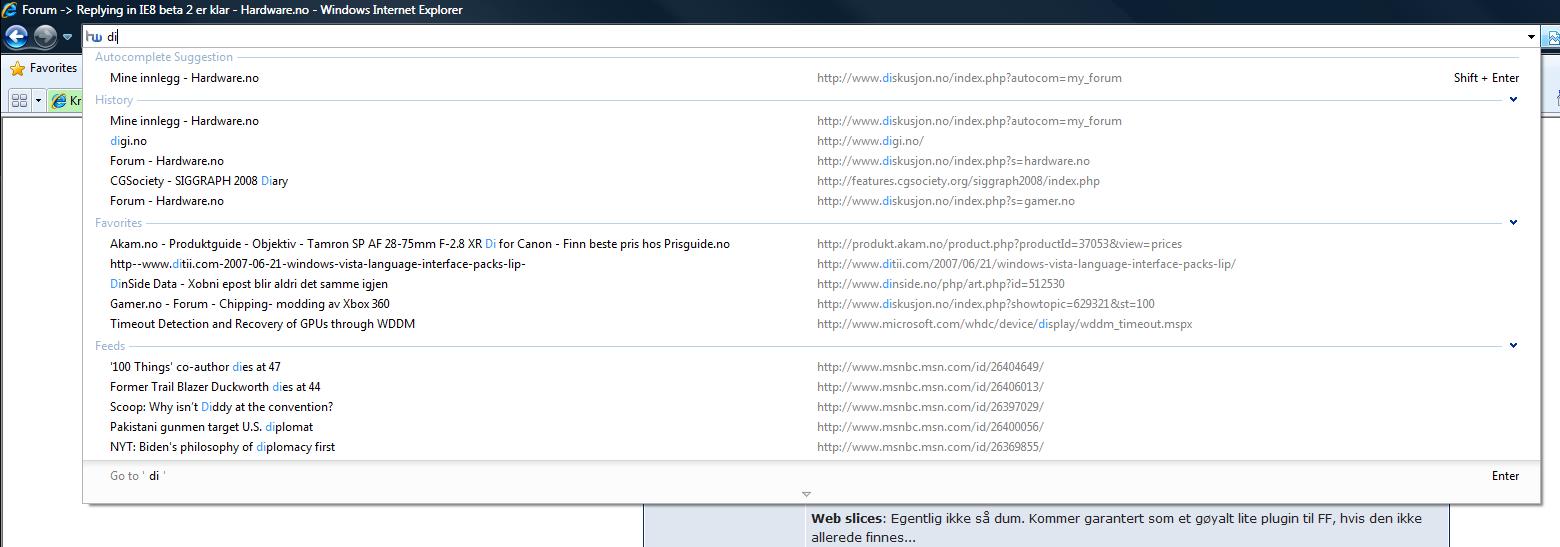The width and height of the screenshot is (1560, 547).
Task: Click URL msnbc.msn.com/id/26406013/
Action: pyautogui.click(x=930, y=387)
